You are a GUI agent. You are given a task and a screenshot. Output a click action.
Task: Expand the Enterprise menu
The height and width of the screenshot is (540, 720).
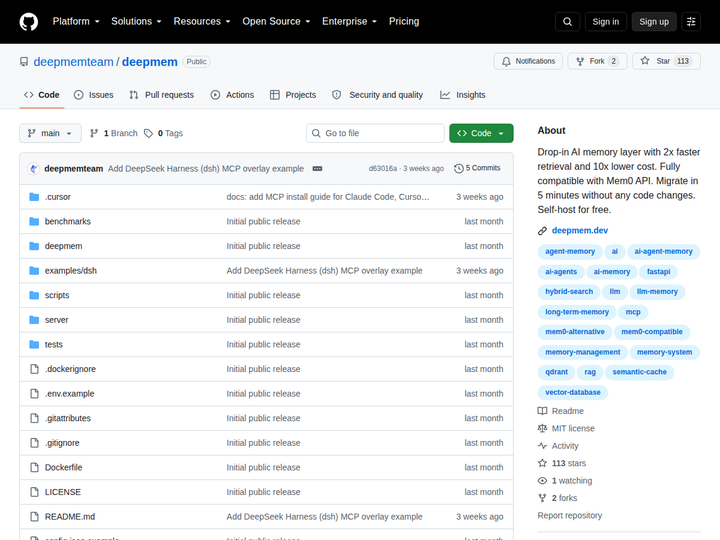(x=349, y=22)
